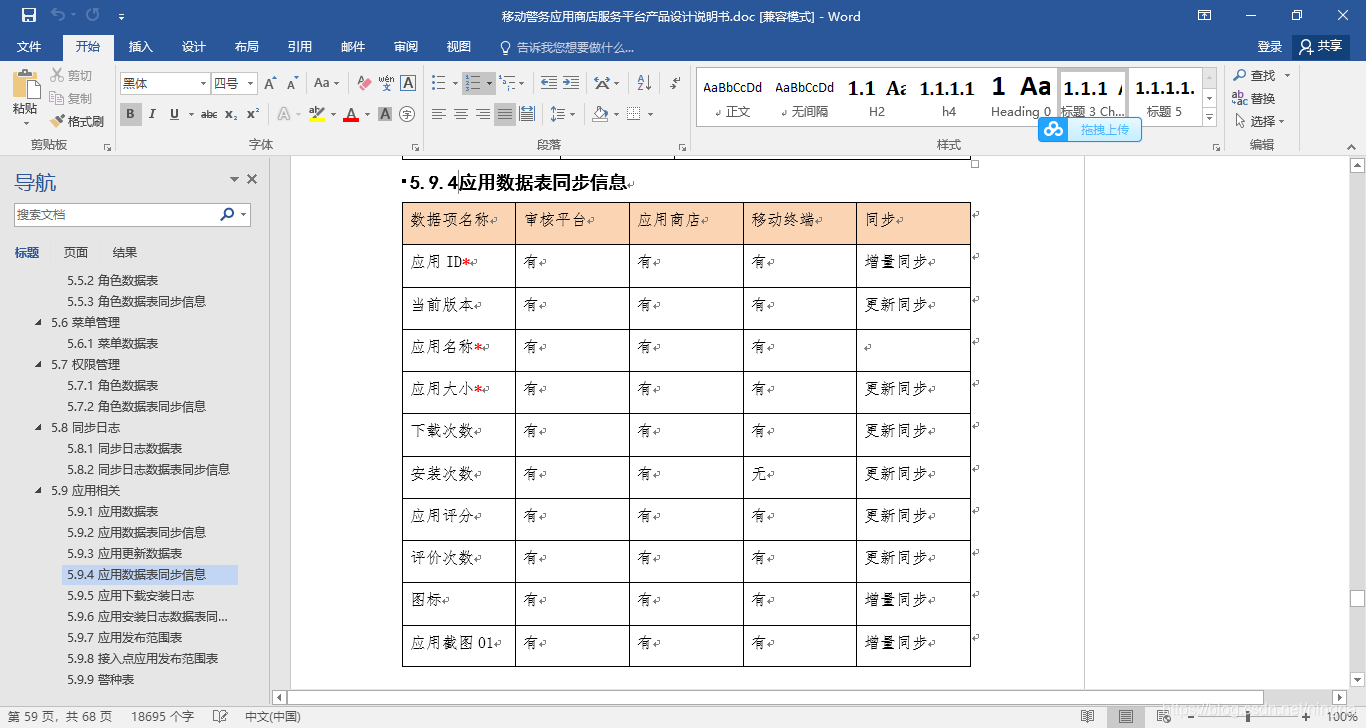Open the change case Aa dropdown
This screenshot has height=728, width=1366.
(327, 83)
